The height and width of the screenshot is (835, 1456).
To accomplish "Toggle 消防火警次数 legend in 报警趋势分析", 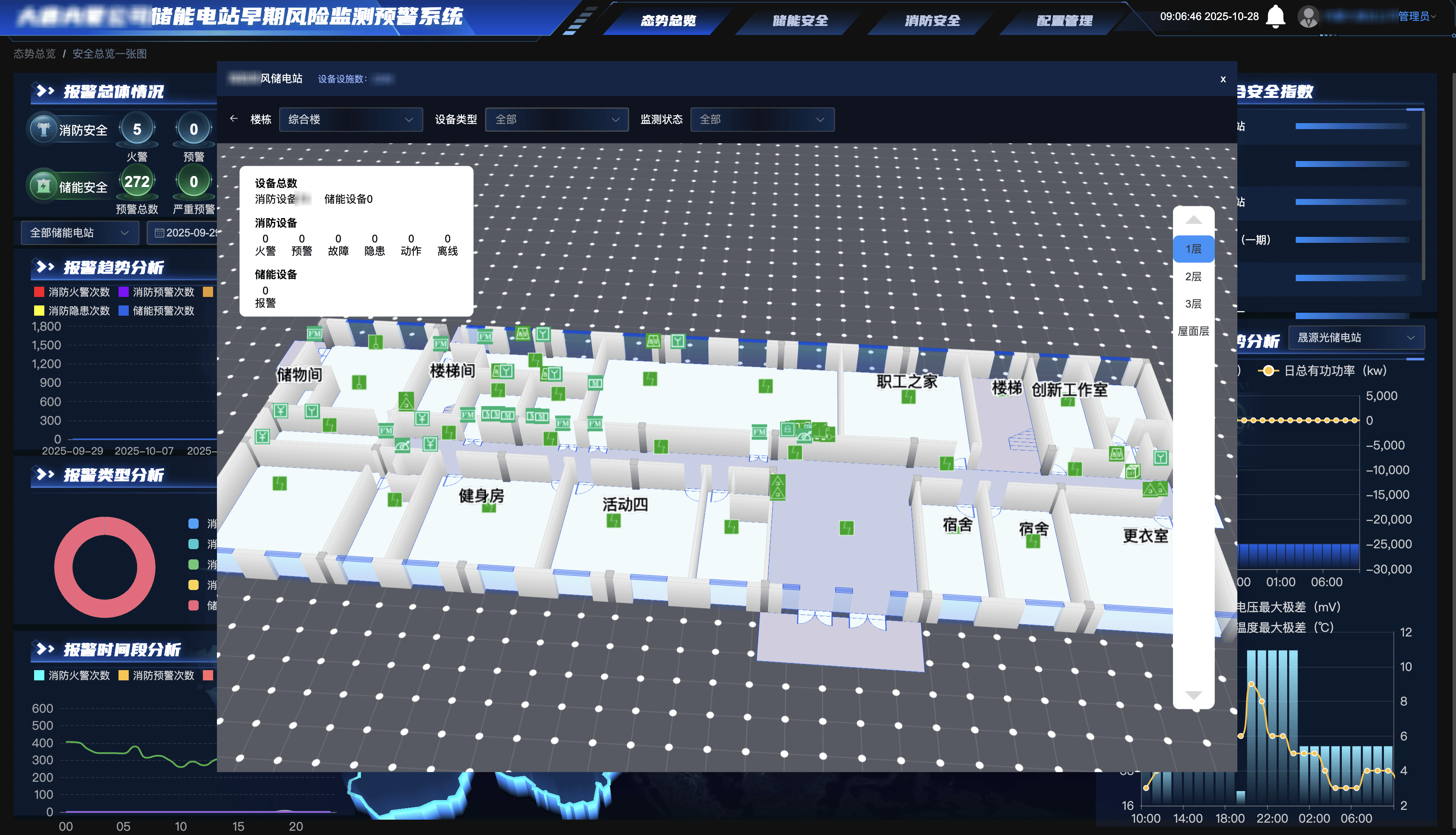I will click(x=72, y=292).
